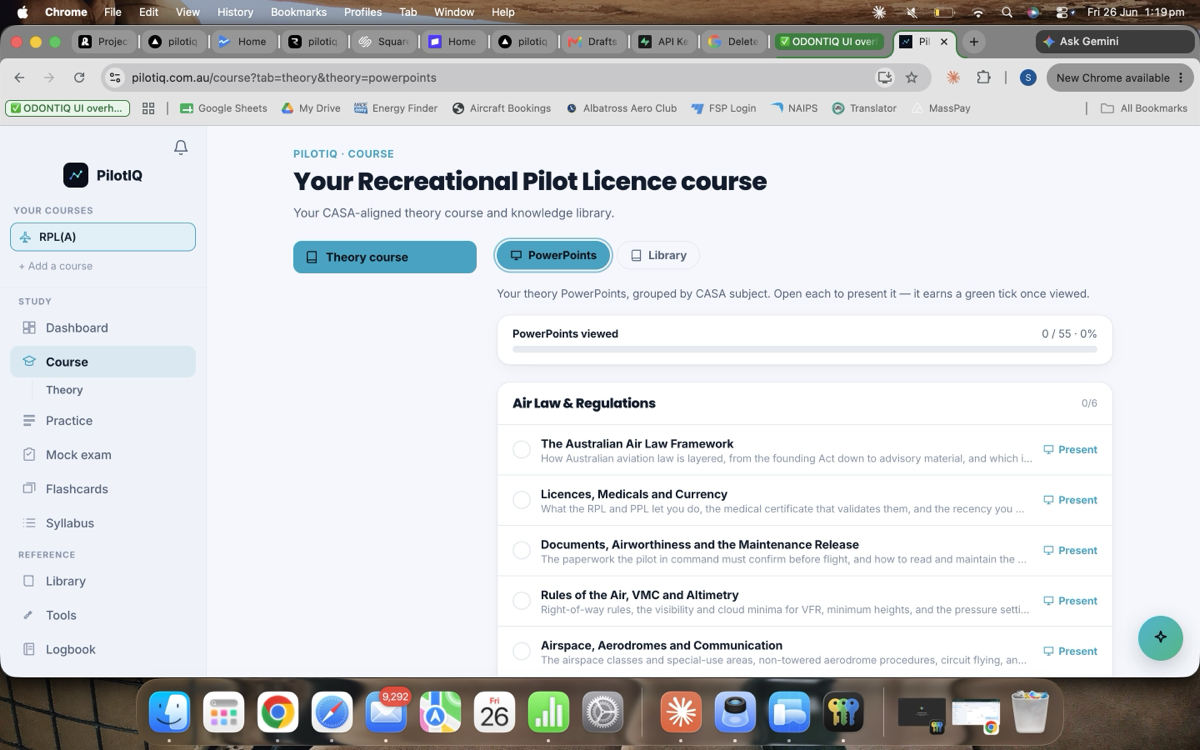Open the FSP Login bookmark
Screen dimensions: 1200x750
[x=724, y=108]
